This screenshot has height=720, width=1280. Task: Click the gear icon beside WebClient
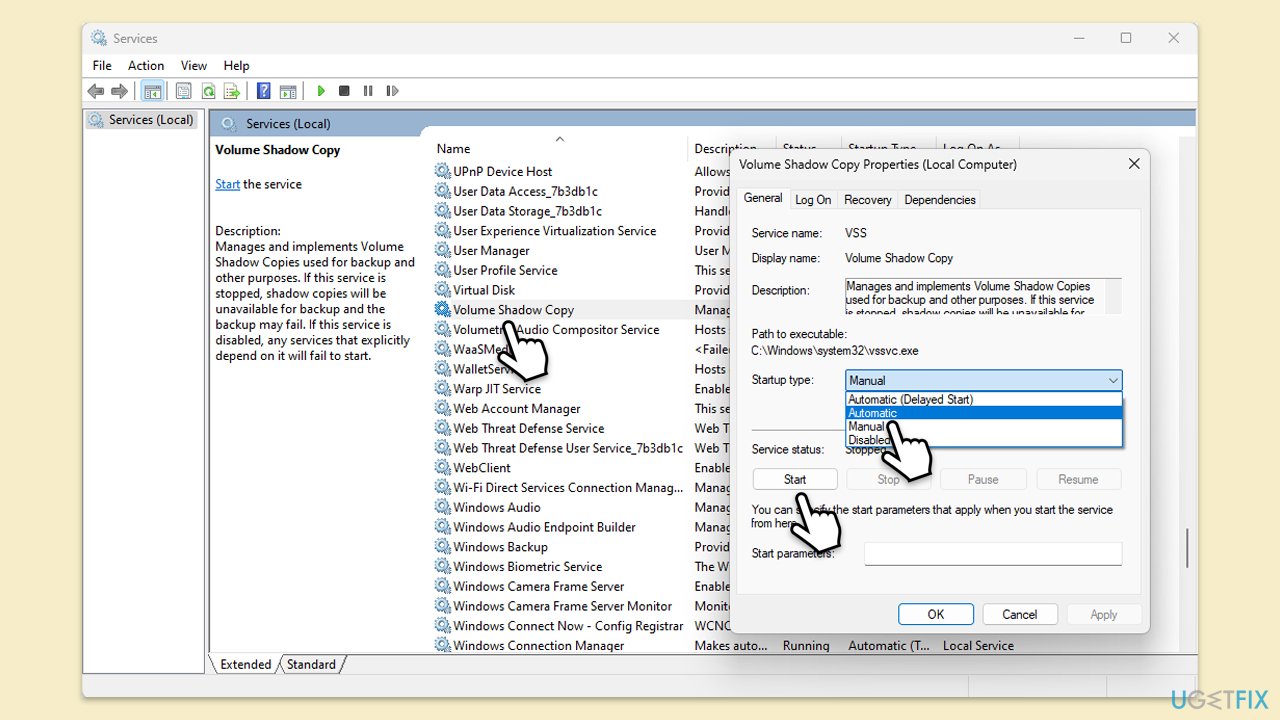coord(443,468)
